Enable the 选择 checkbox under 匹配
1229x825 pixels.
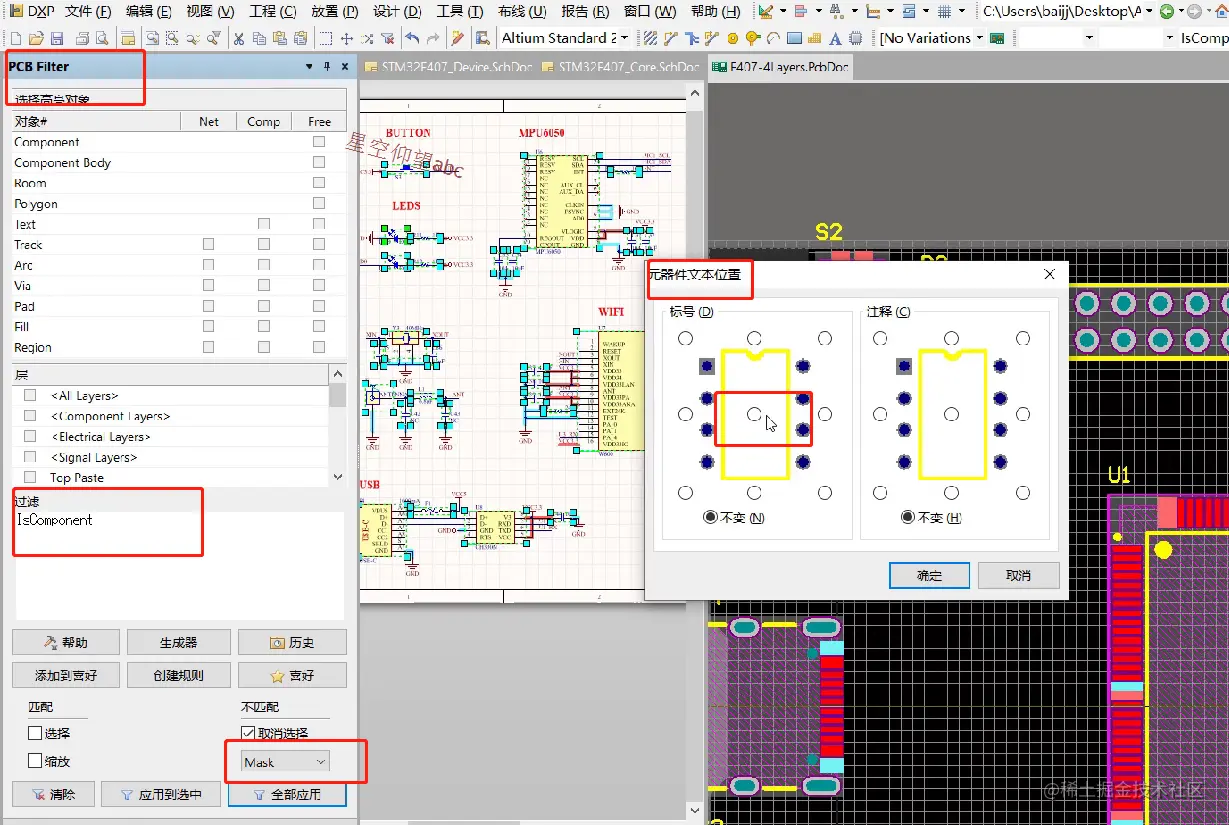[x=36, y=733]
